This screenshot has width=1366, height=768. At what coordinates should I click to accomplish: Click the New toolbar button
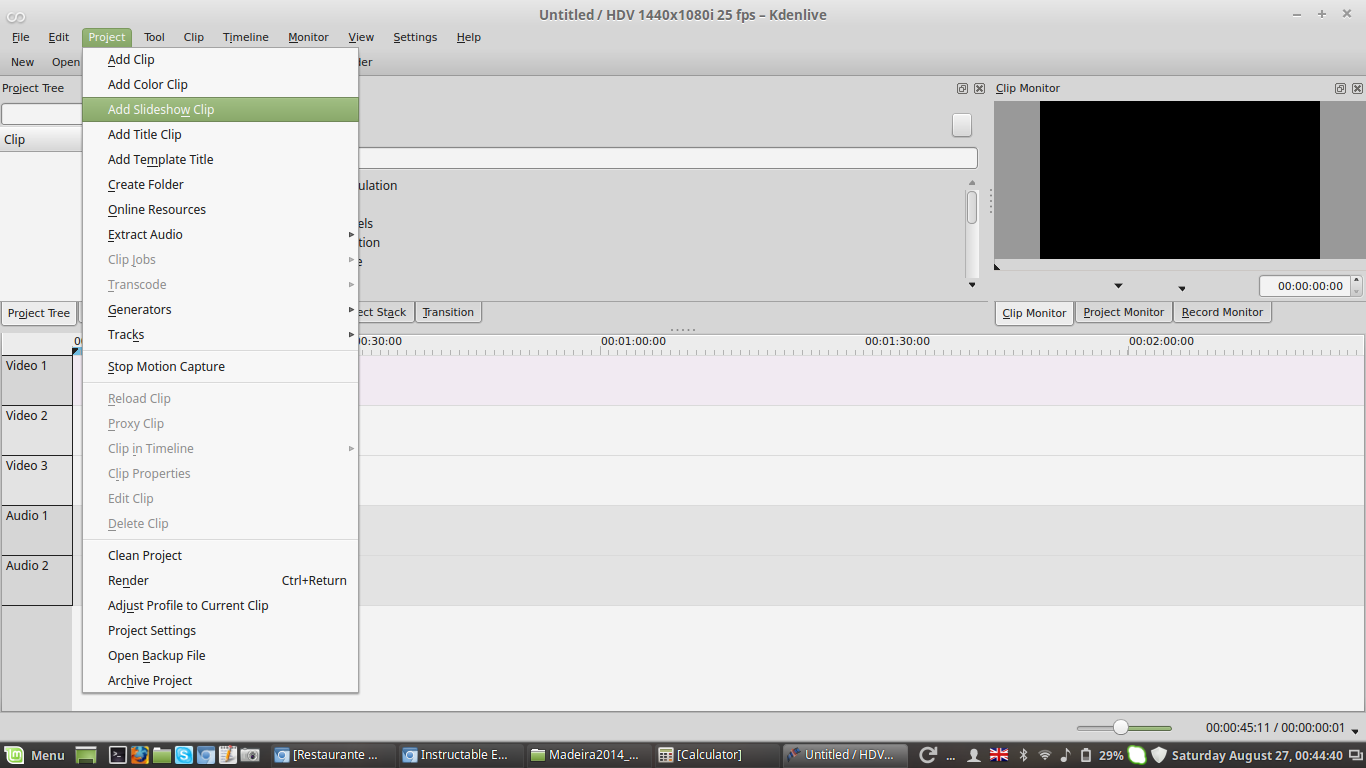22,62
